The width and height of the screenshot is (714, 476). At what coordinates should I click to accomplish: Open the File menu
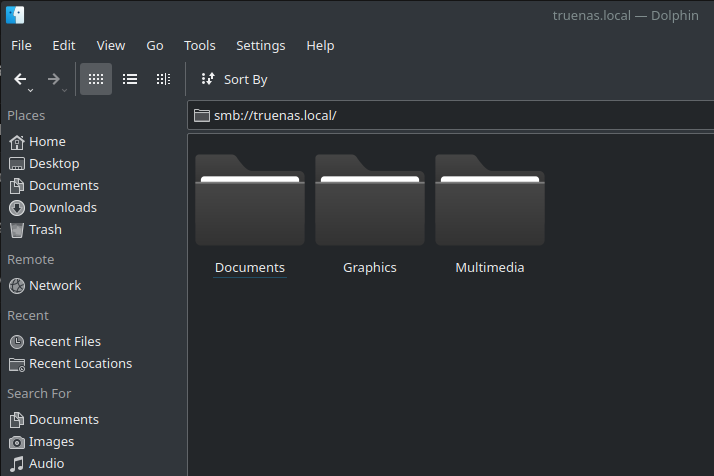21,46
